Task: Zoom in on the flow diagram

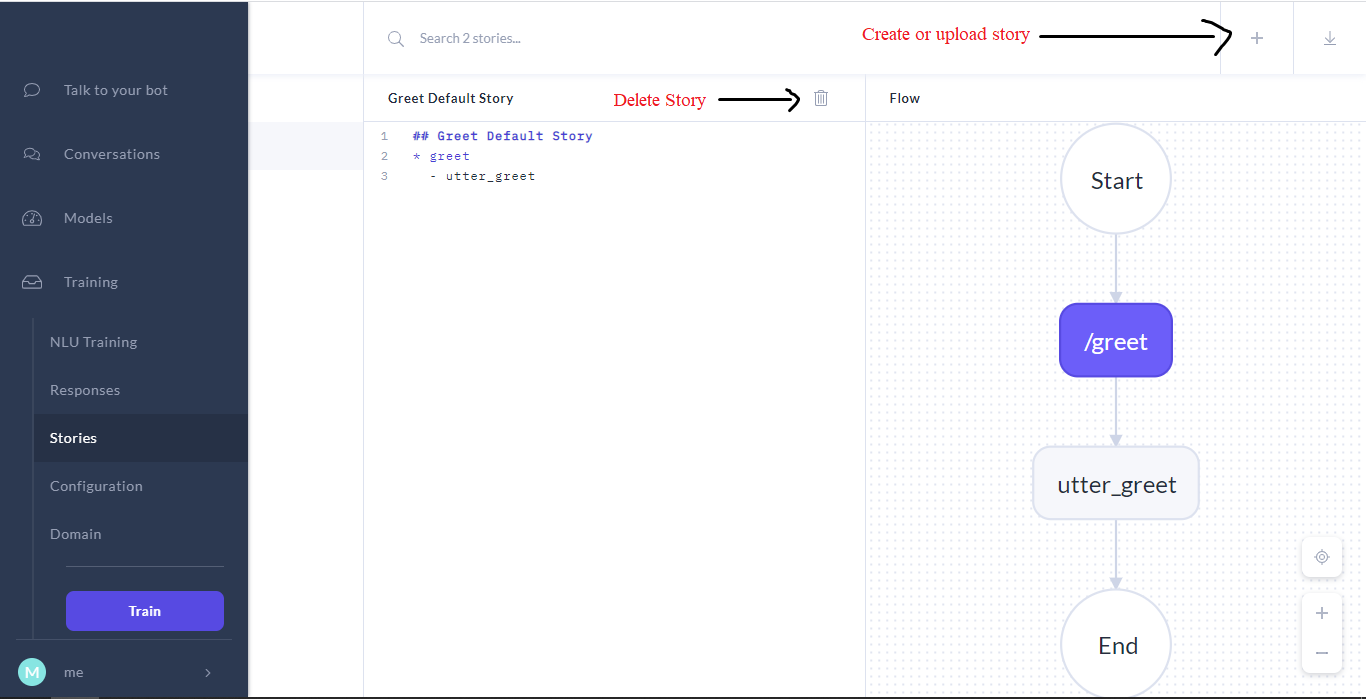Action: pyautogui.click(x=1321, y=613)
